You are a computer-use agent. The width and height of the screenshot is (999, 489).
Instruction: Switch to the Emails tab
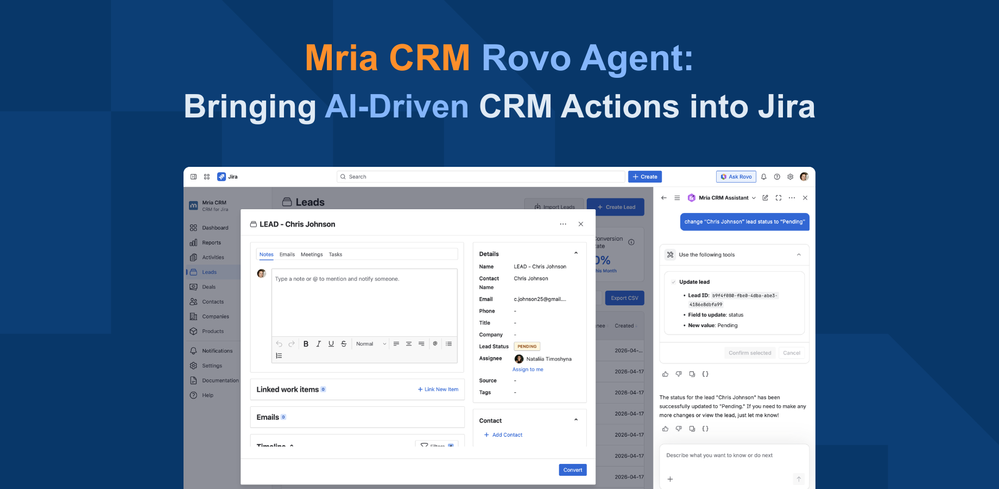click(287, 254)
